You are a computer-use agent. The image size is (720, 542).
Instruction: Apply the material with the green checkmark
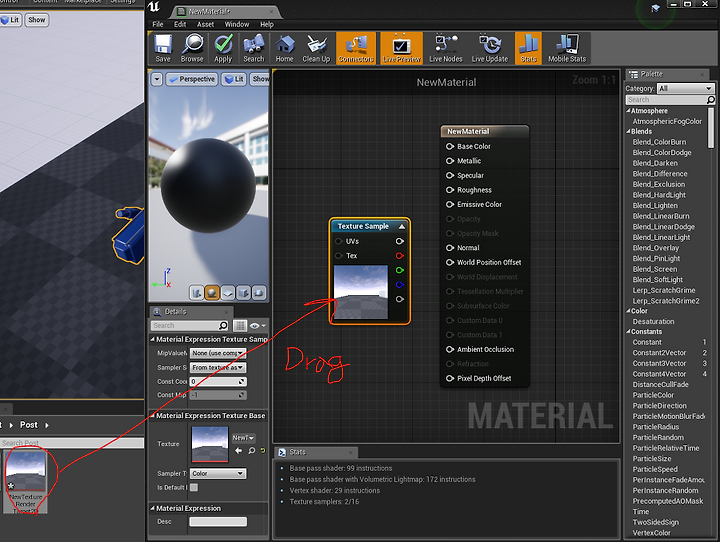pos(223,48)
